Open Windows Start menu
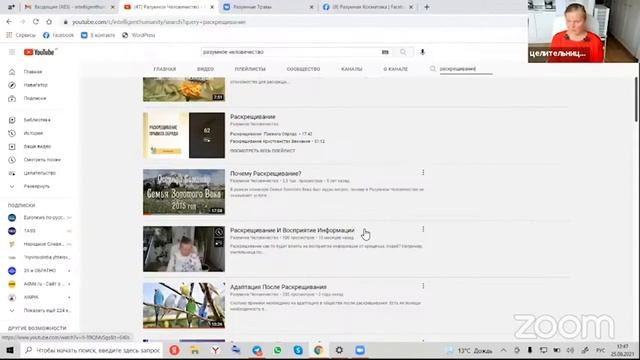This screenshot has height=360, width=640. tap(10, 350)
